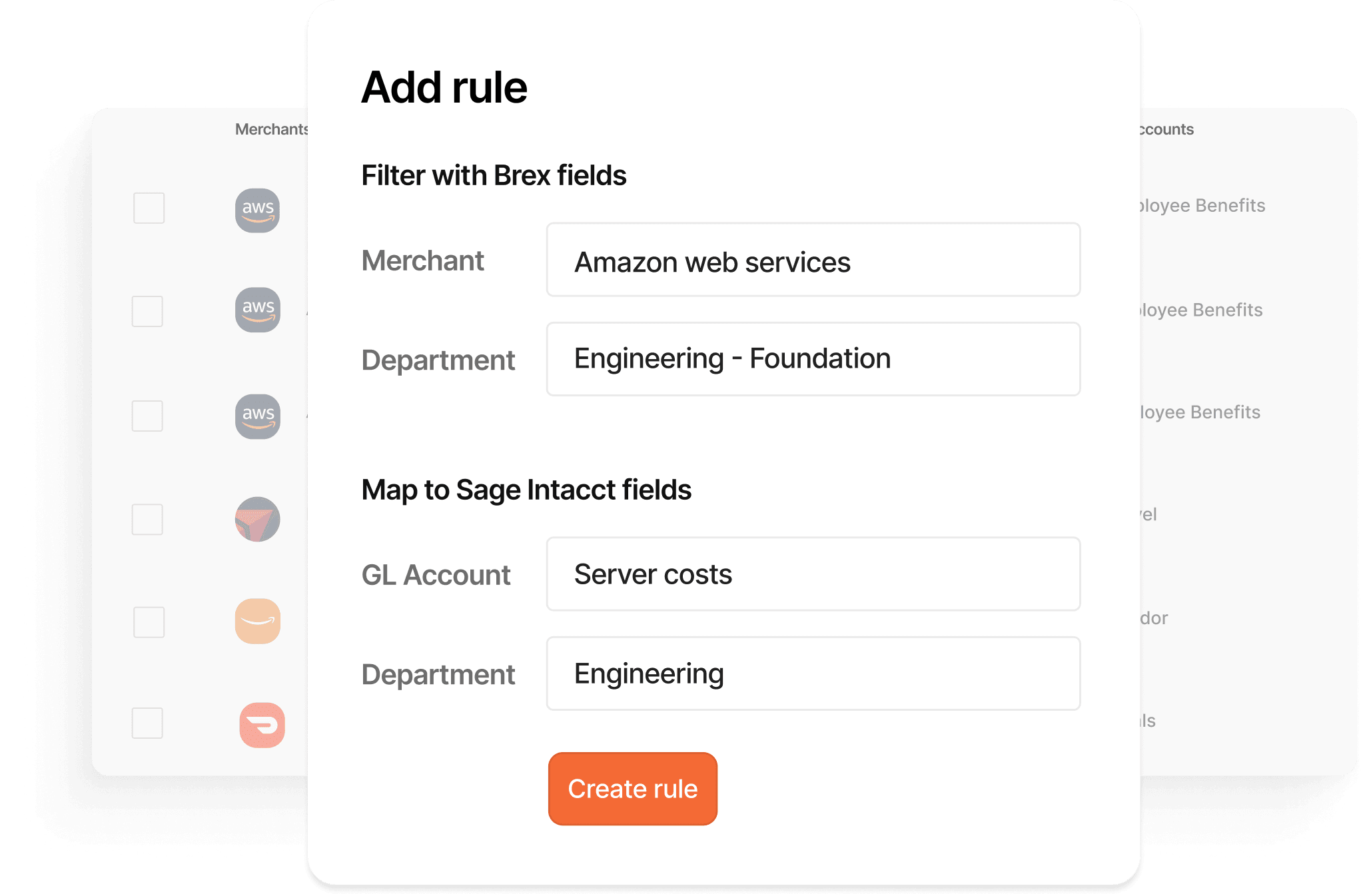Click the Sage Intacct Department field showing Engineering
The image size is (1369, 896).
coord(813,673)
